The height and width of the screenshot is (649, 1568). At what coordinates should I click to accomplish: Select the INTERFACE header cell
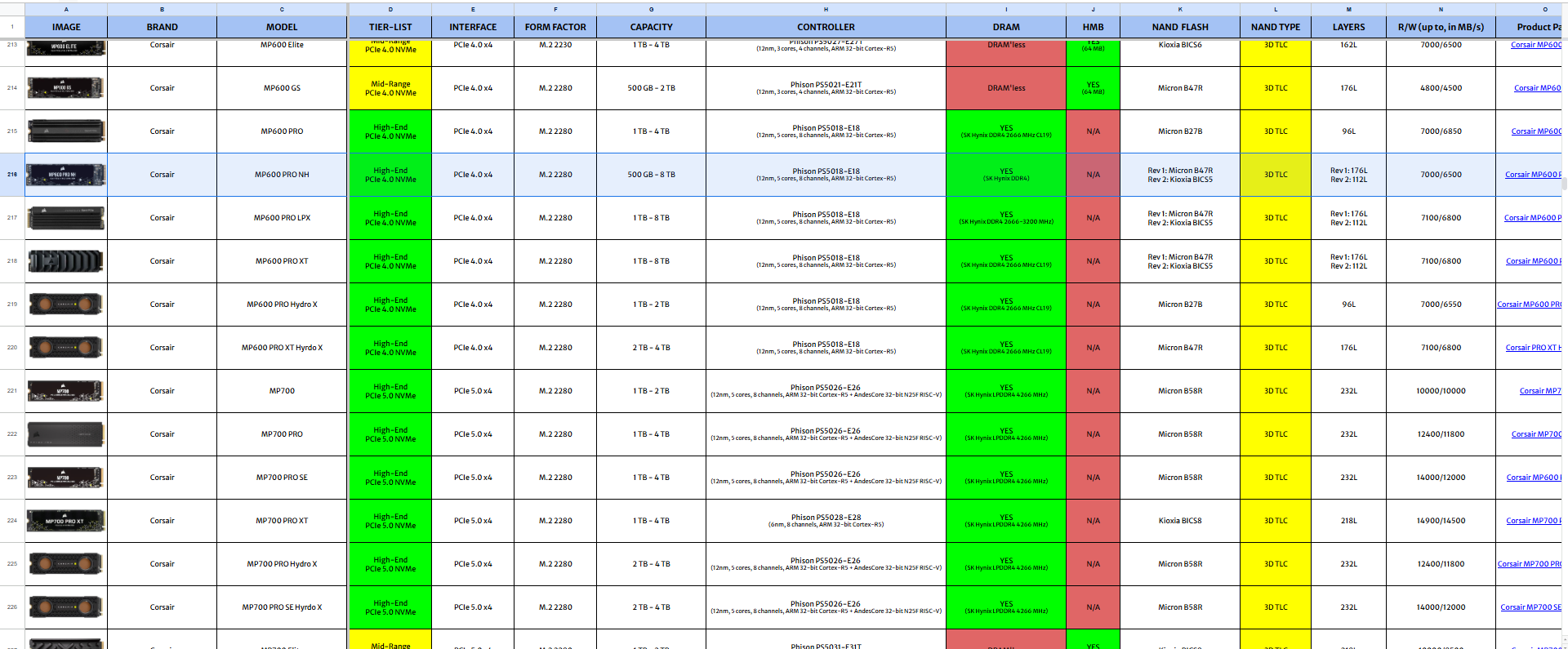(x=473, y=27)
